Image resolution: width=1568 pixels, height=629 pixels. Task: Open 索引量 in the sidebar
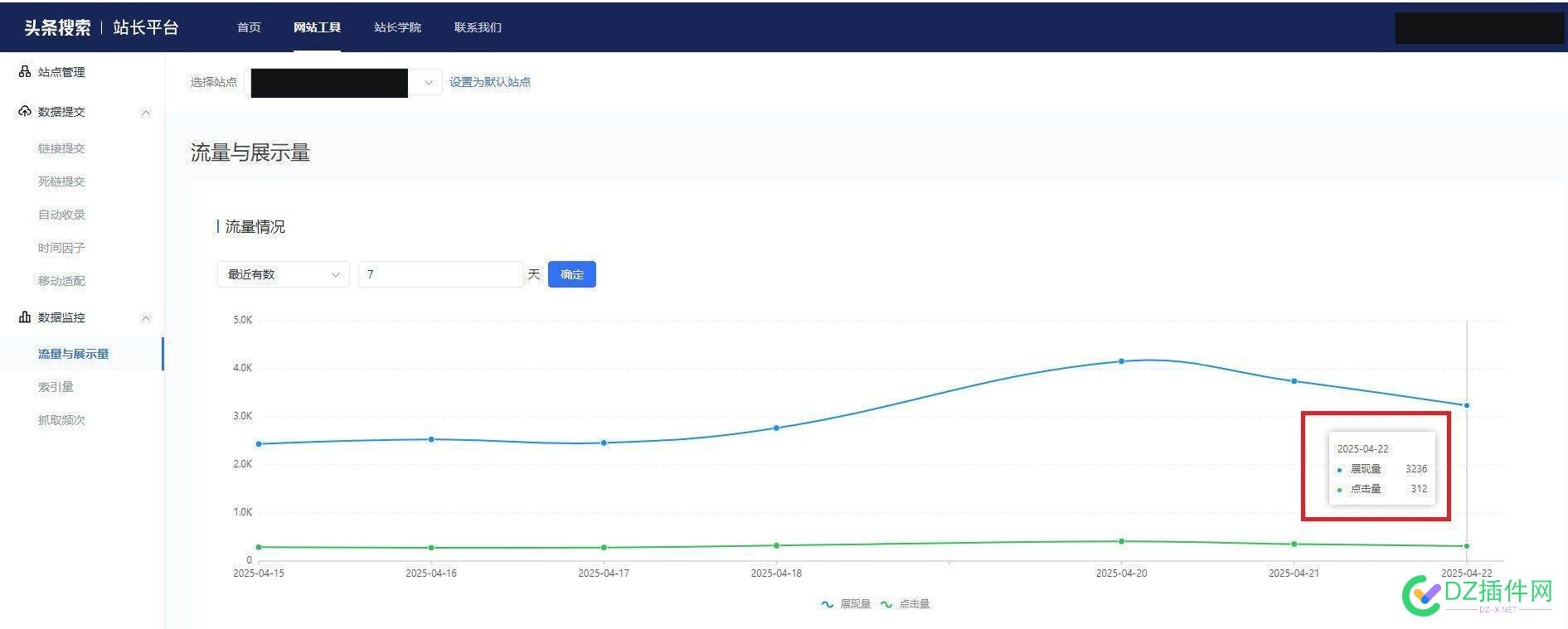tap(56, 387)
